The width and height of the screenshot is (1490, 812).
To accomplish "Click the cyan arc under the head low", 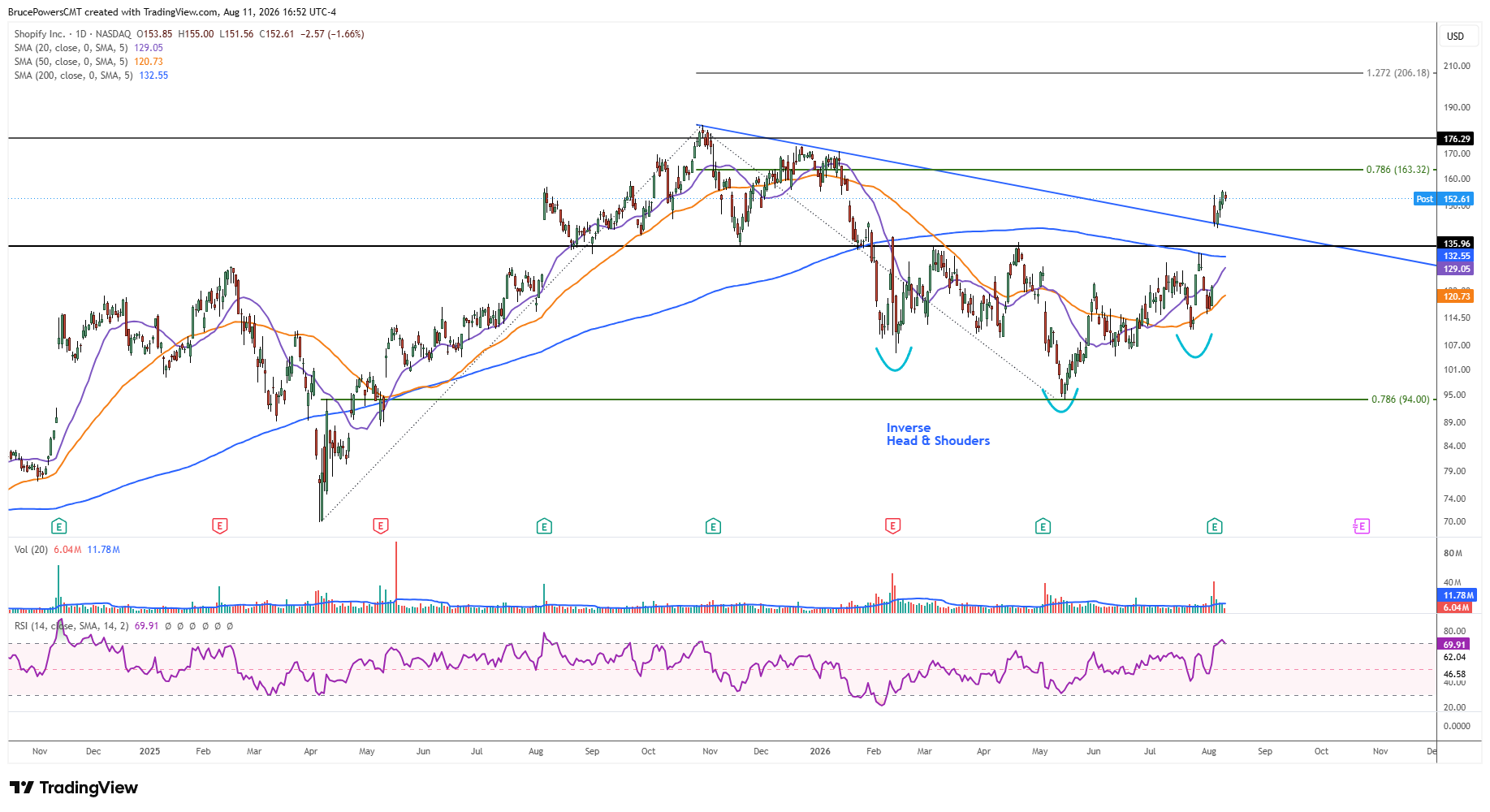I will click(1060, 402).
